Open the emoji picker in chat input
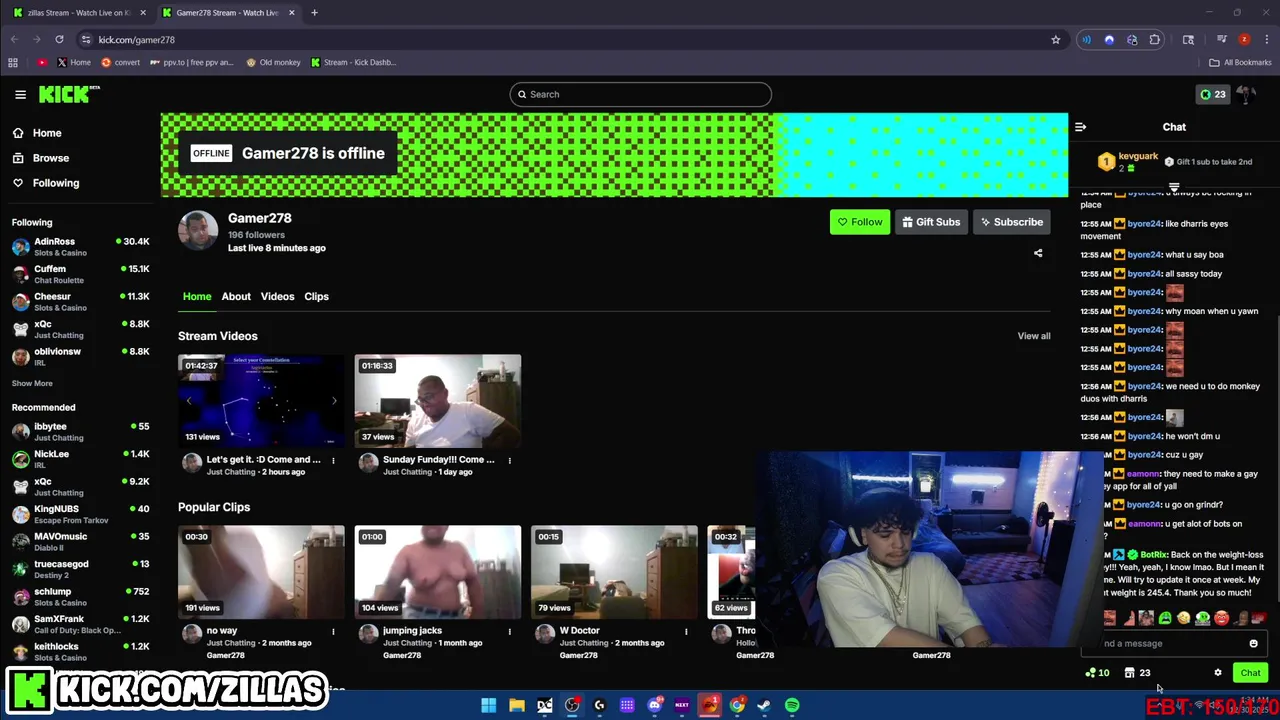Screen dimensions: 1280x720 point(1253,644)
